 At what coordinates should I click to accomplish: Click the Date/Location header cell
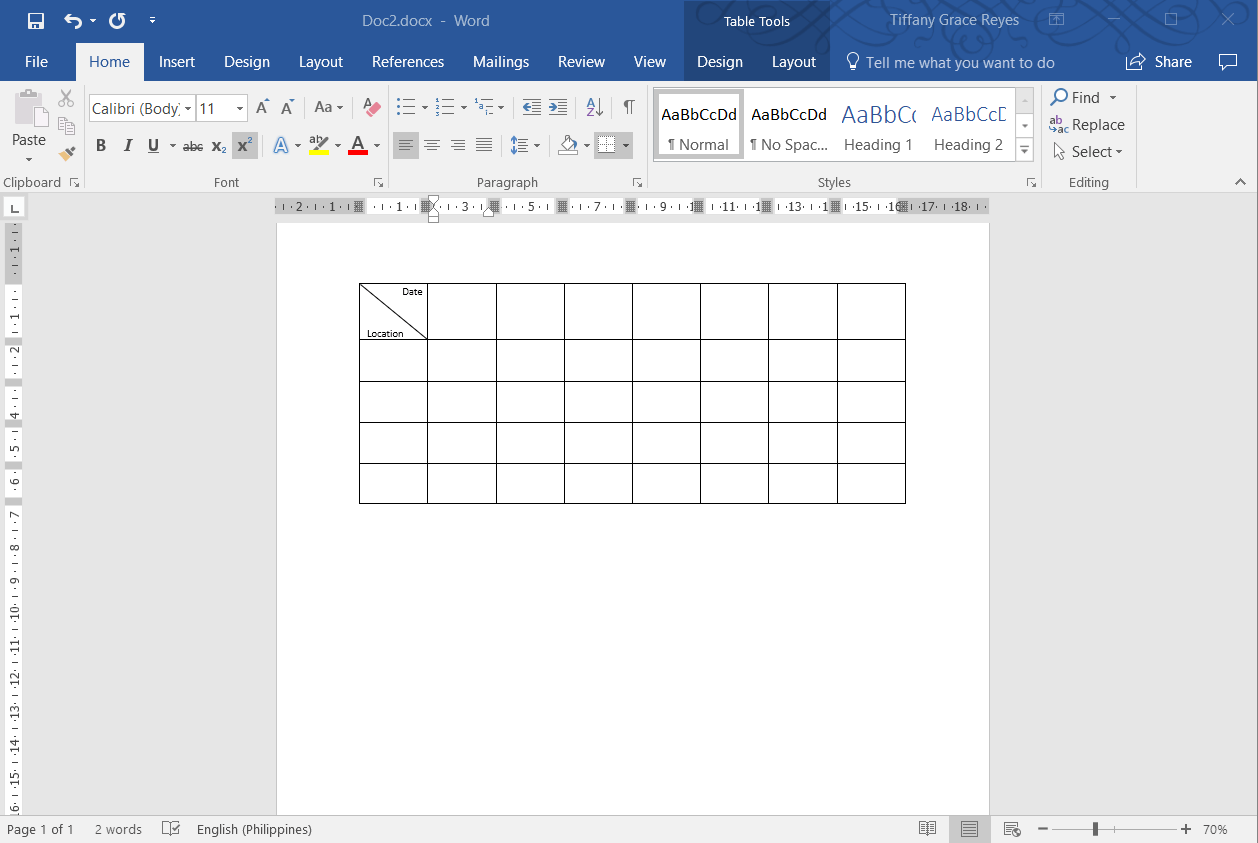pos(393,311)
